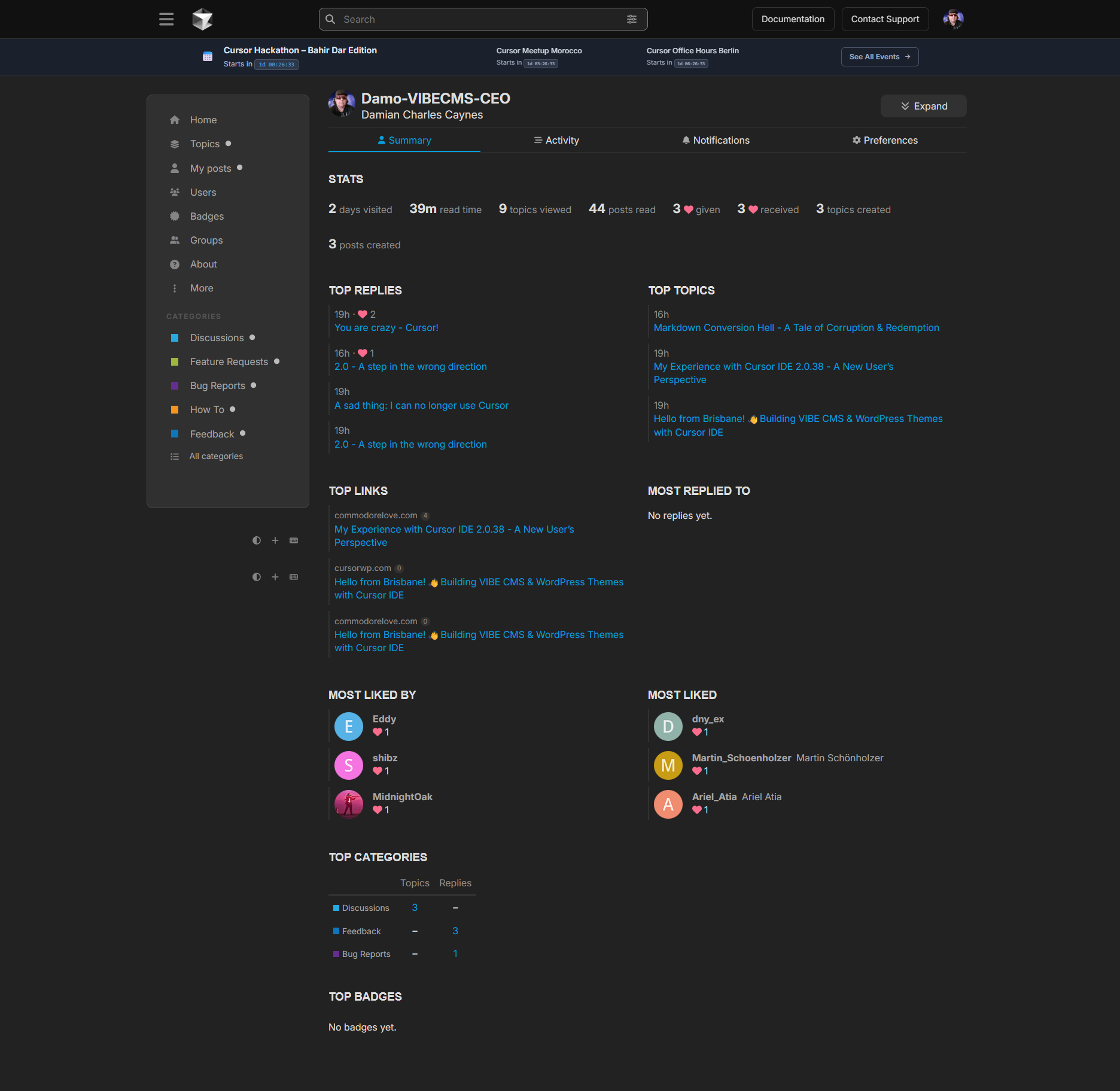This screenshot has height=1091, width=1120.
Task: Open the hamburger navigation menu
Action: pyautogui.click(x=166, y=19)
